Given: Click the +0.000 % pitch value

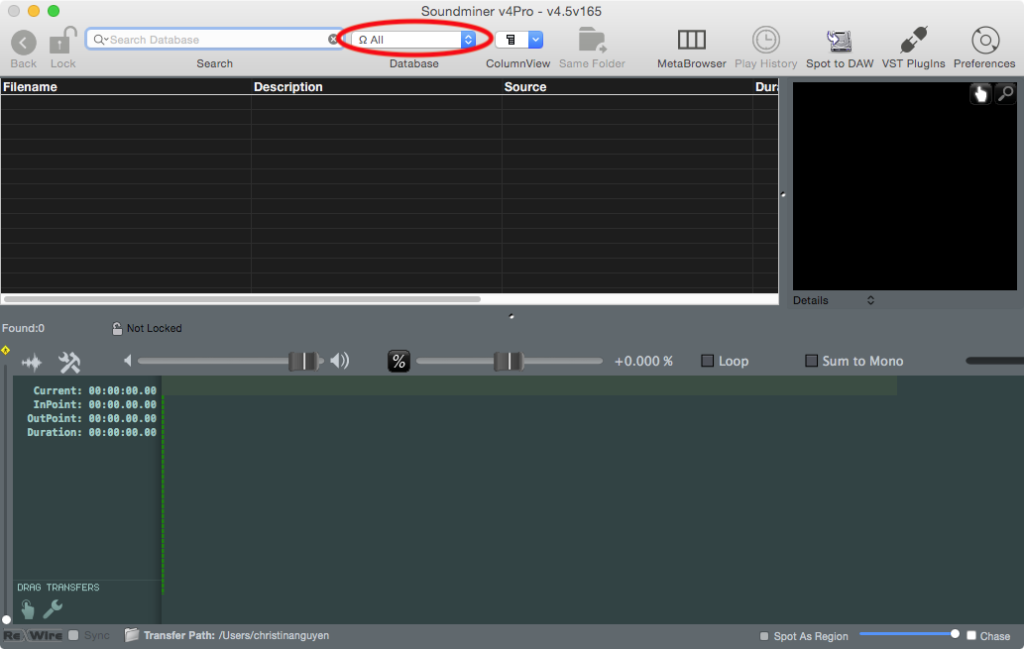Looking at the screenshot, I should tap(643, 361).
